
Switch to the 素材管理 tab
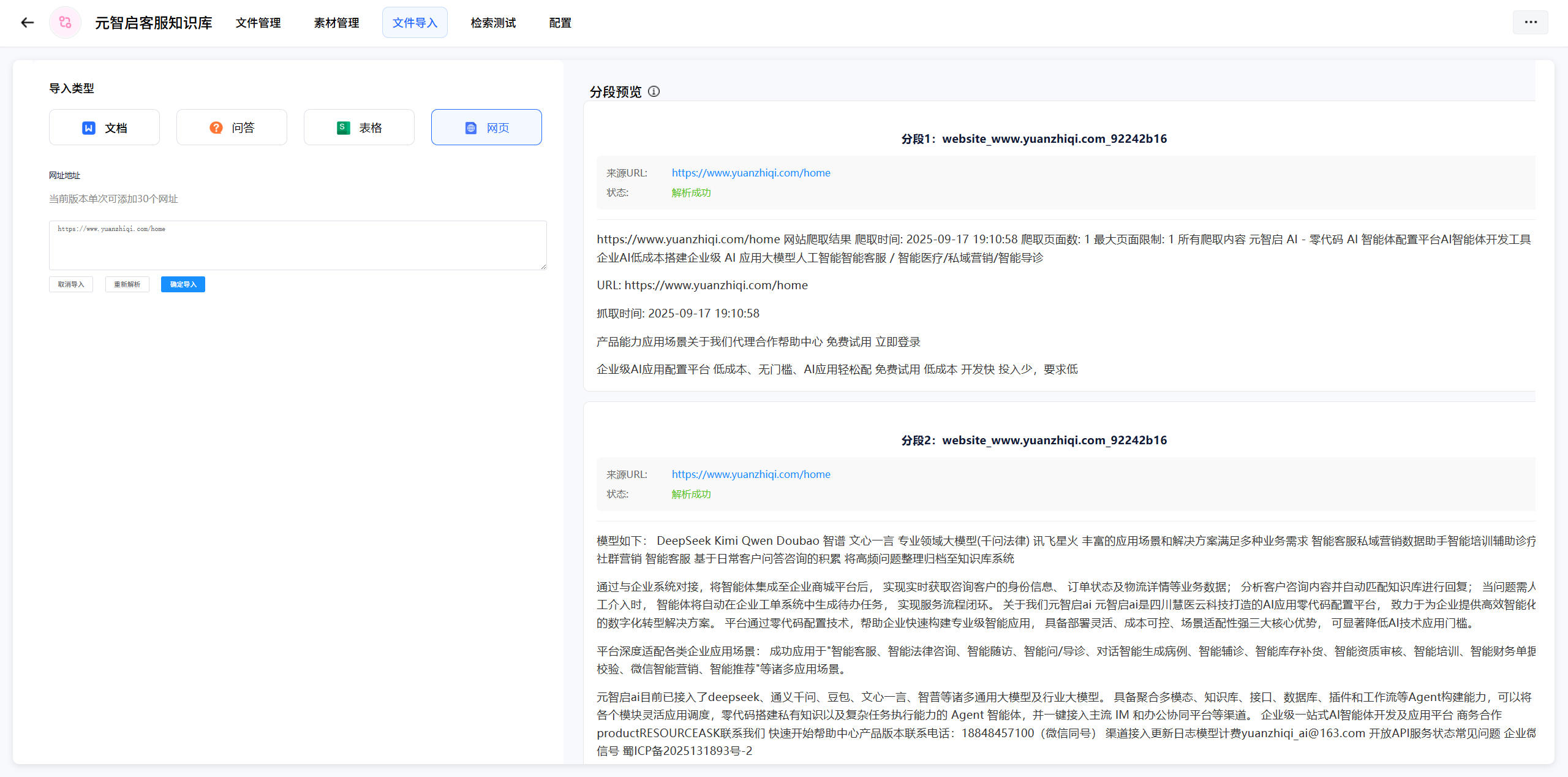(x=336, y=23)
